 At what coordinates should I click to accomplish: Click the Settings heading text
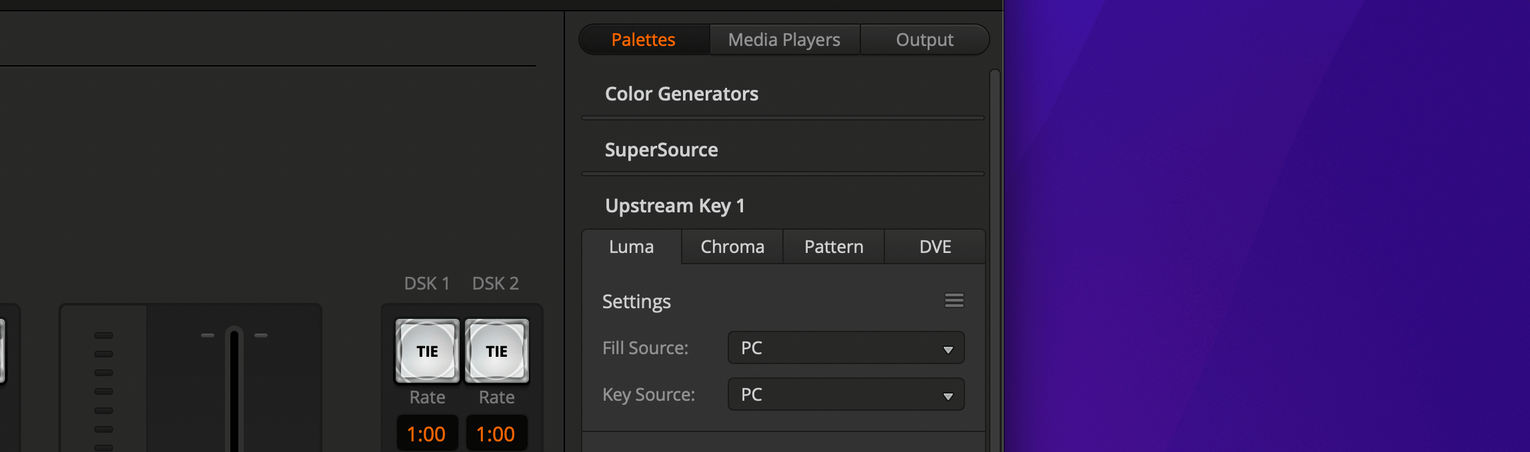(x=636, y=302)
